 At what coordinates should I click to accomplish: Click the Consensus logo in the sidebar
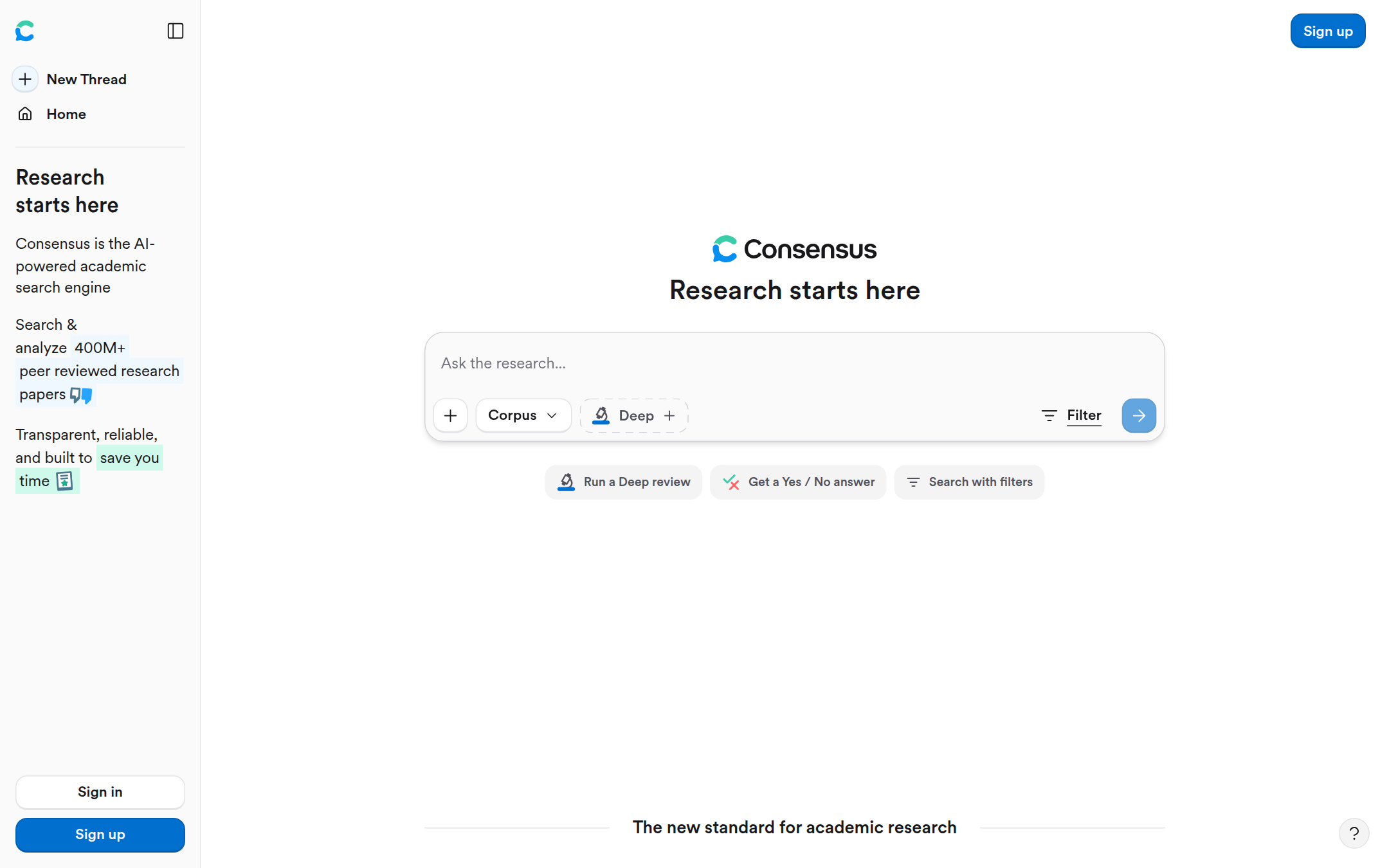coord(25,31)
